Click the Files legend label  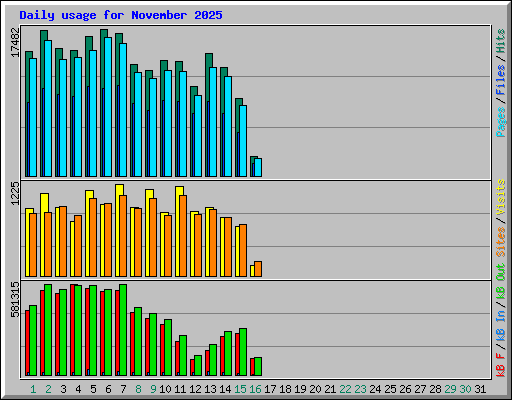[500, 80]
